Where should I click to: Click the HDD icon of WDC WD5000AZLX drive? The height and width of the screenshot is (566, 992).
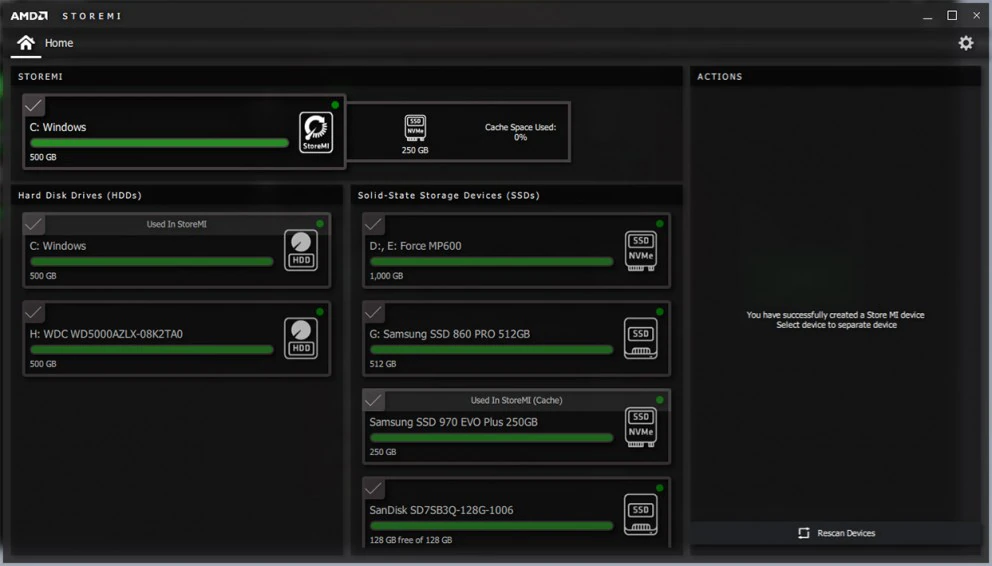click(x=301, y=338)
